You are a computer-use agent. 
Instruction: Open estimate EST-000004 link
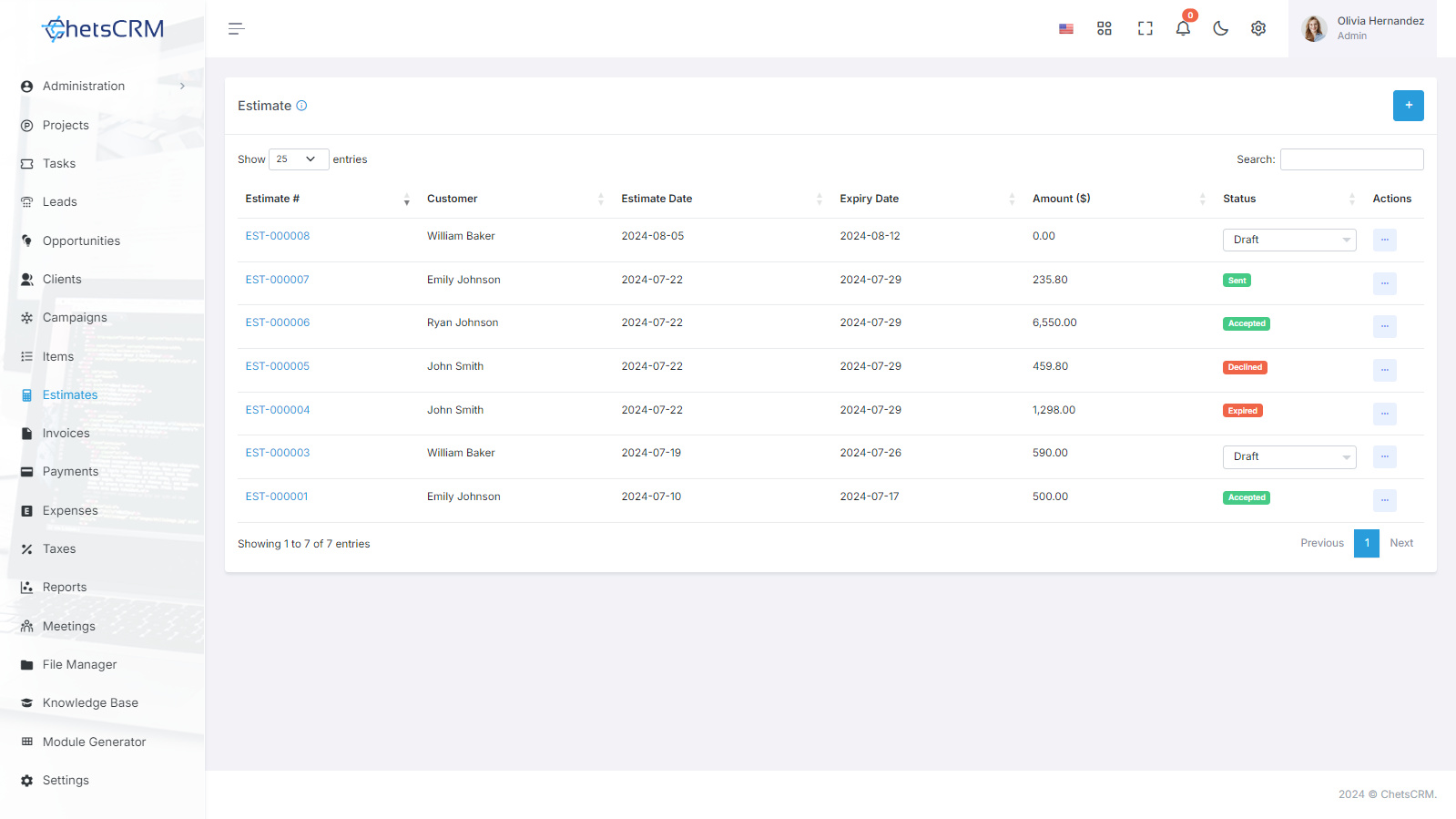278,410
